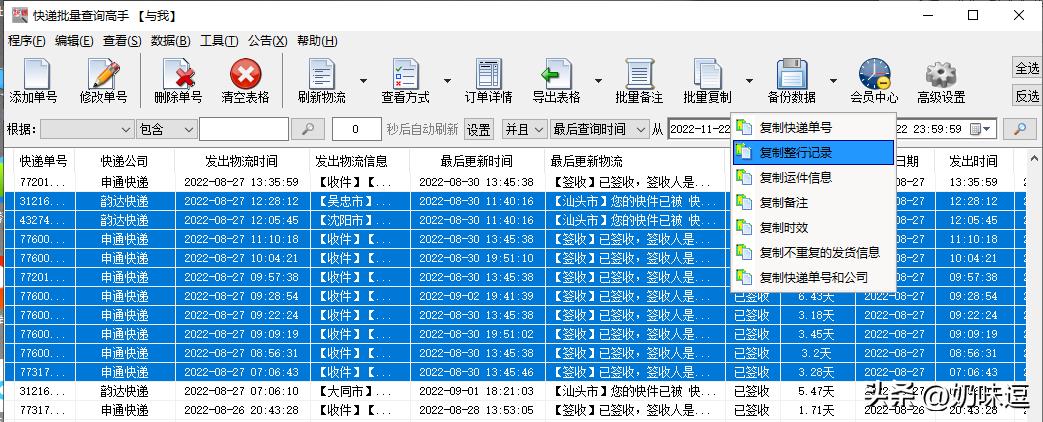Expand the 导出表格 dropdown arrow

click(x=598, y=81)
